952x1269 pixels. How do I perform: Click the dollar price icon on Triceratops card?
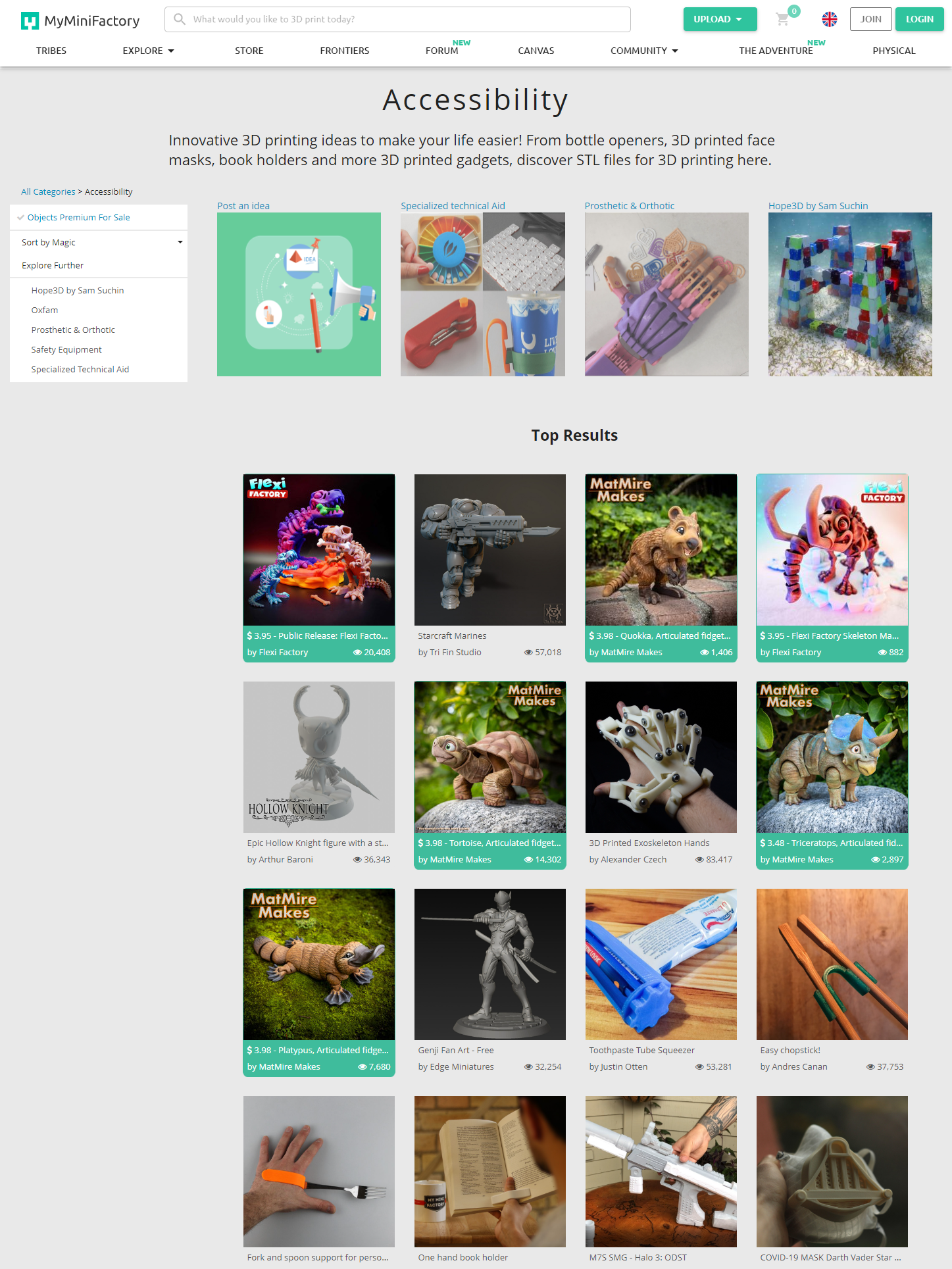(x=763, y=843)
